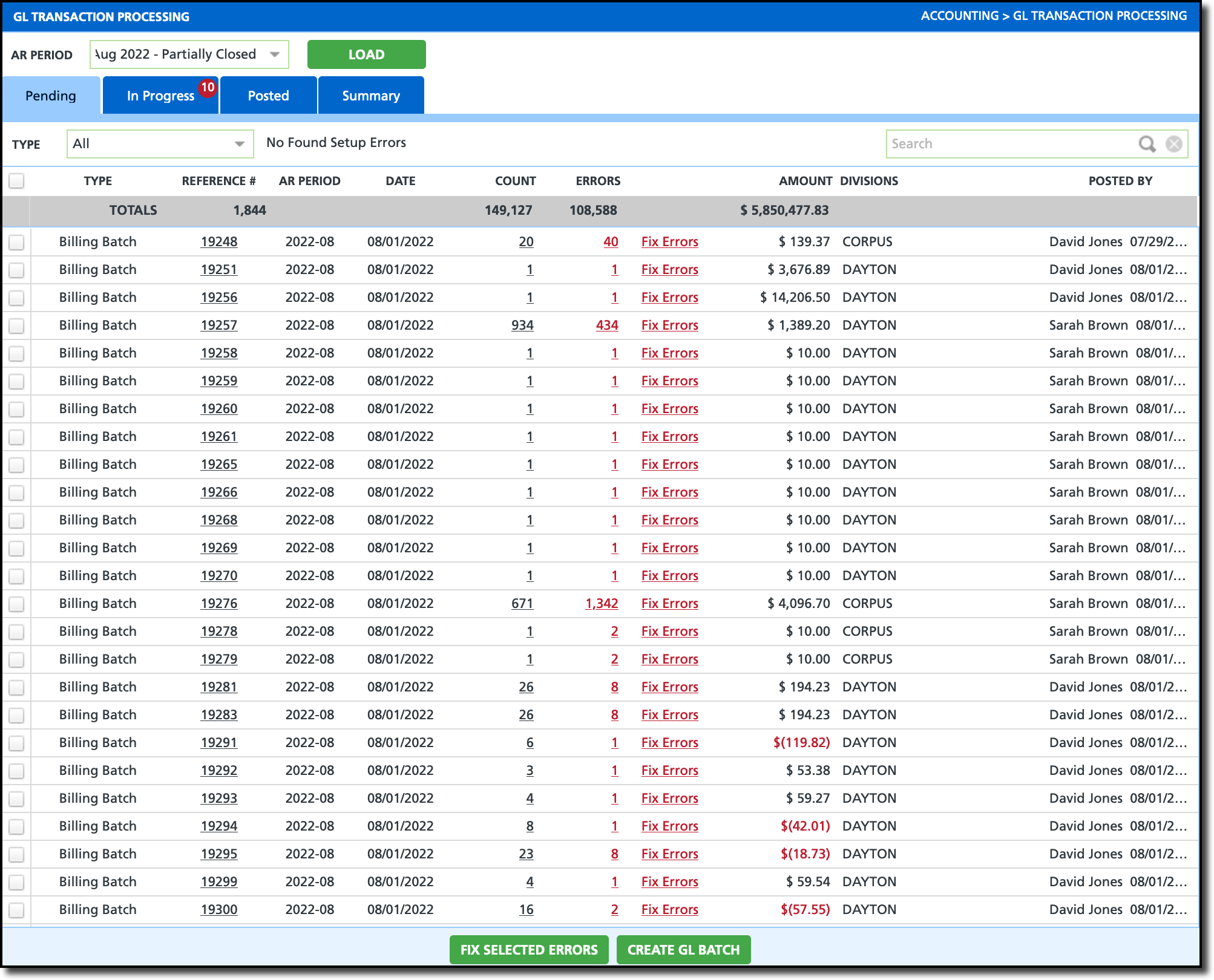Expand the AR Period dropdown

275,54
